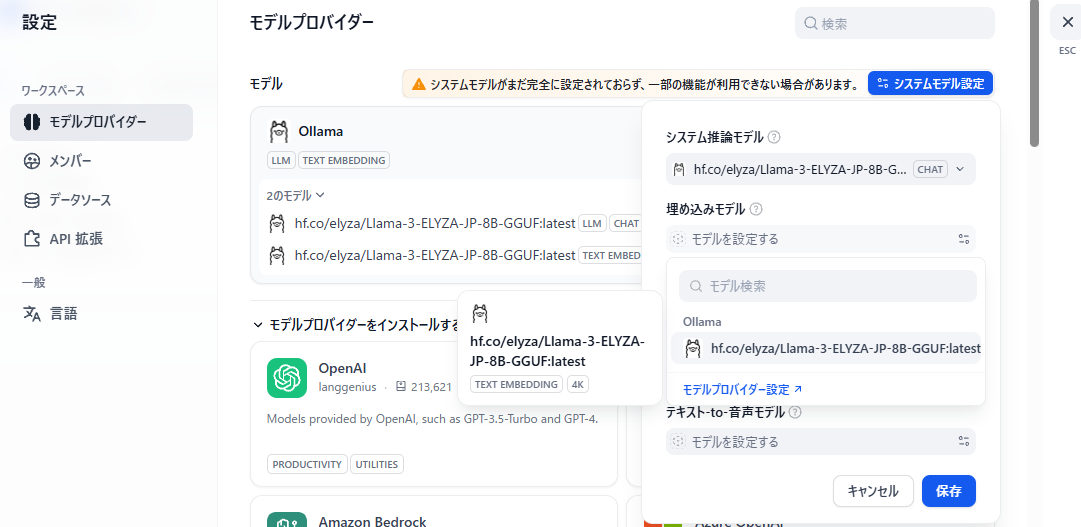Click the CHAT badge in system model dropdown
The height and width of the screenshot is (527, 1081).
[x=930, y=169]
